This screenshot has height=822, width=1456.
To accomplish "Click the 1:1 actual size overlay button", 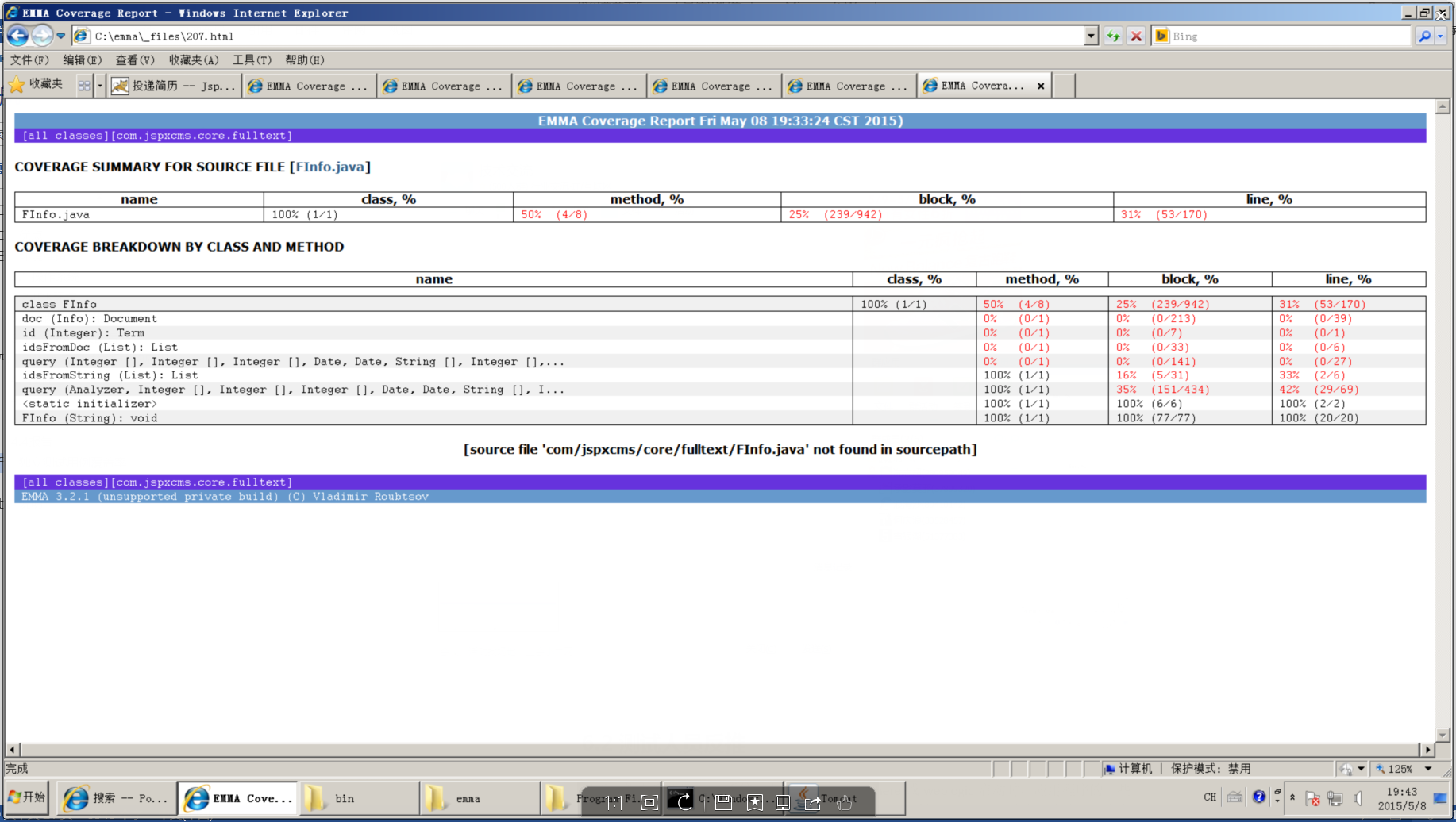I will pyautogui.click(x=614, y=802).
